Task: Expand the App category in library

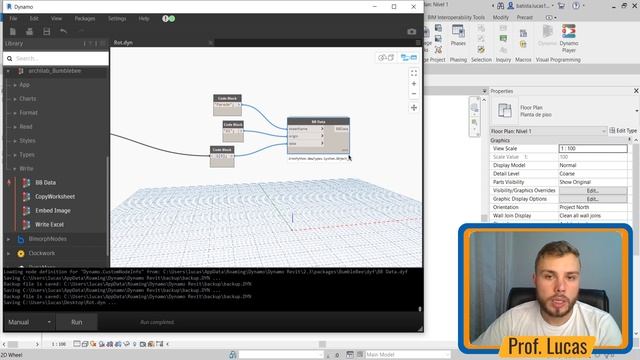Action: pyautogui.click(x=15, y=85)
